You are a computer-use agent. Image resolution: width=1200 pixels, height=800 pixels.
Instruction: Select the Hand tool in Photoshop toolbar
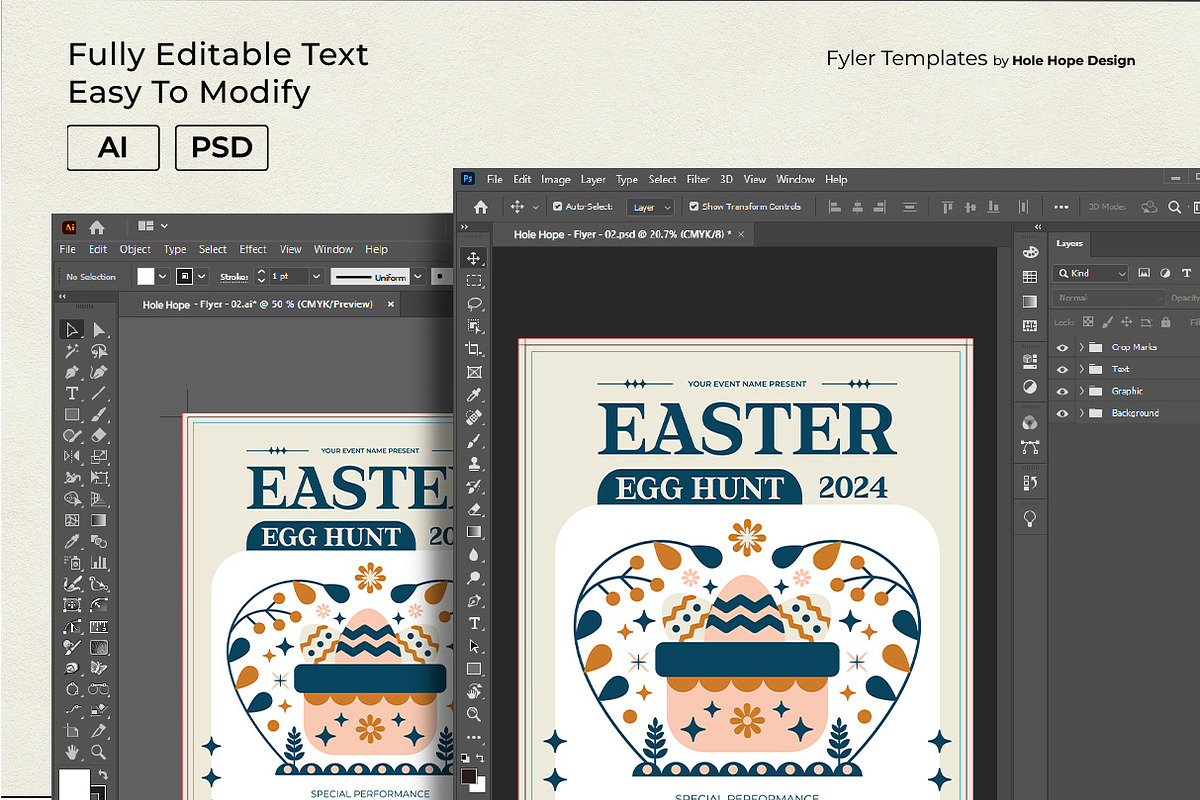474,692
